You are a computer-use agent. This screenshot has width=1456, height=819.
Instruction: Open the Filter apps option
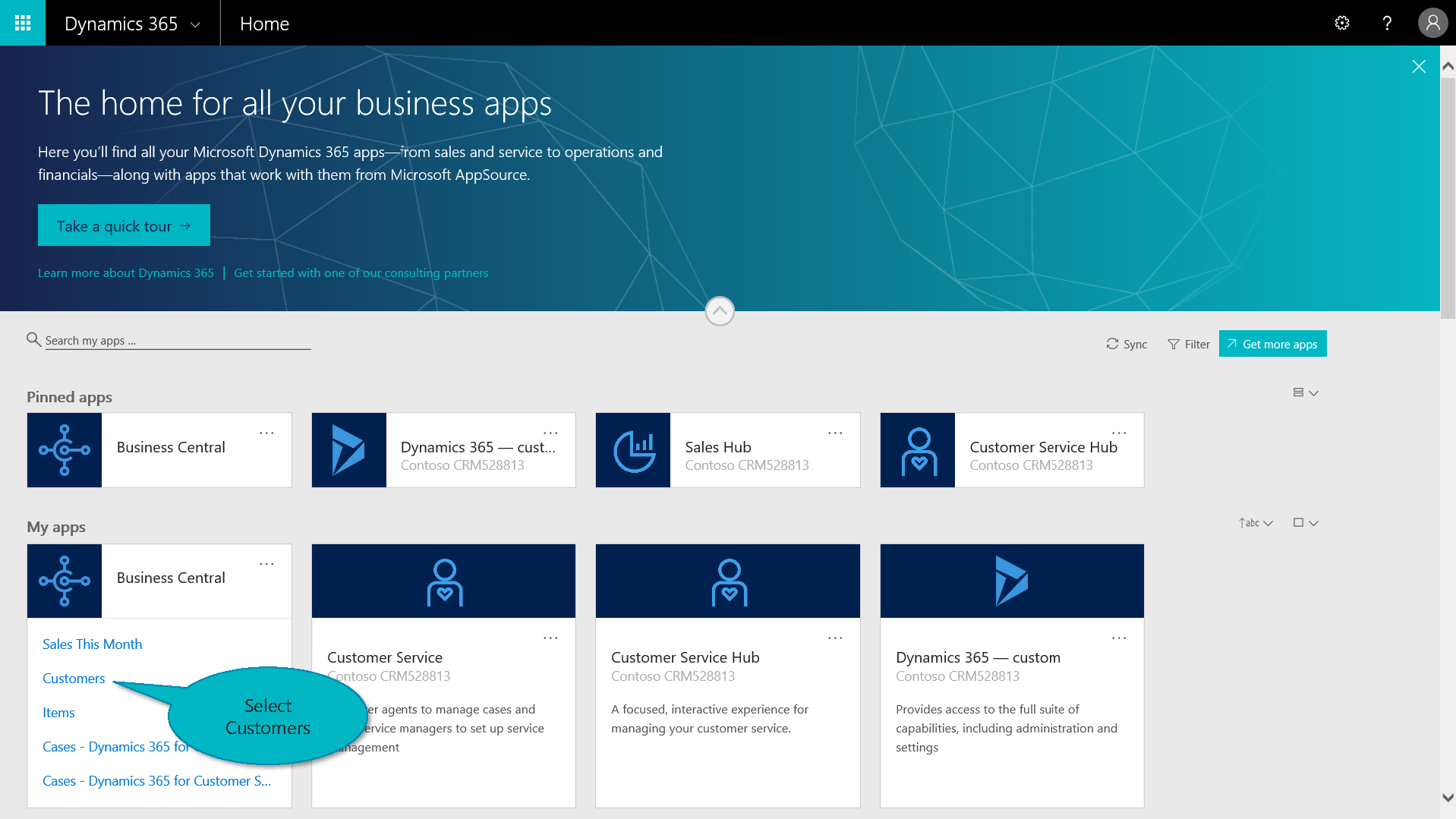click(1189, 344)
